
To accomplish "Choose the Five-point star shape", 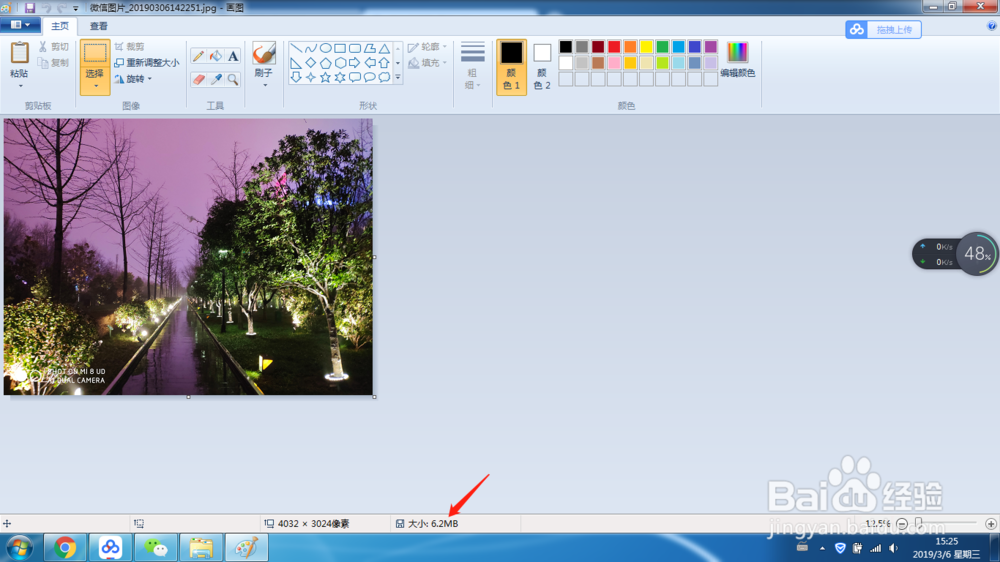I will click(325, 77).
